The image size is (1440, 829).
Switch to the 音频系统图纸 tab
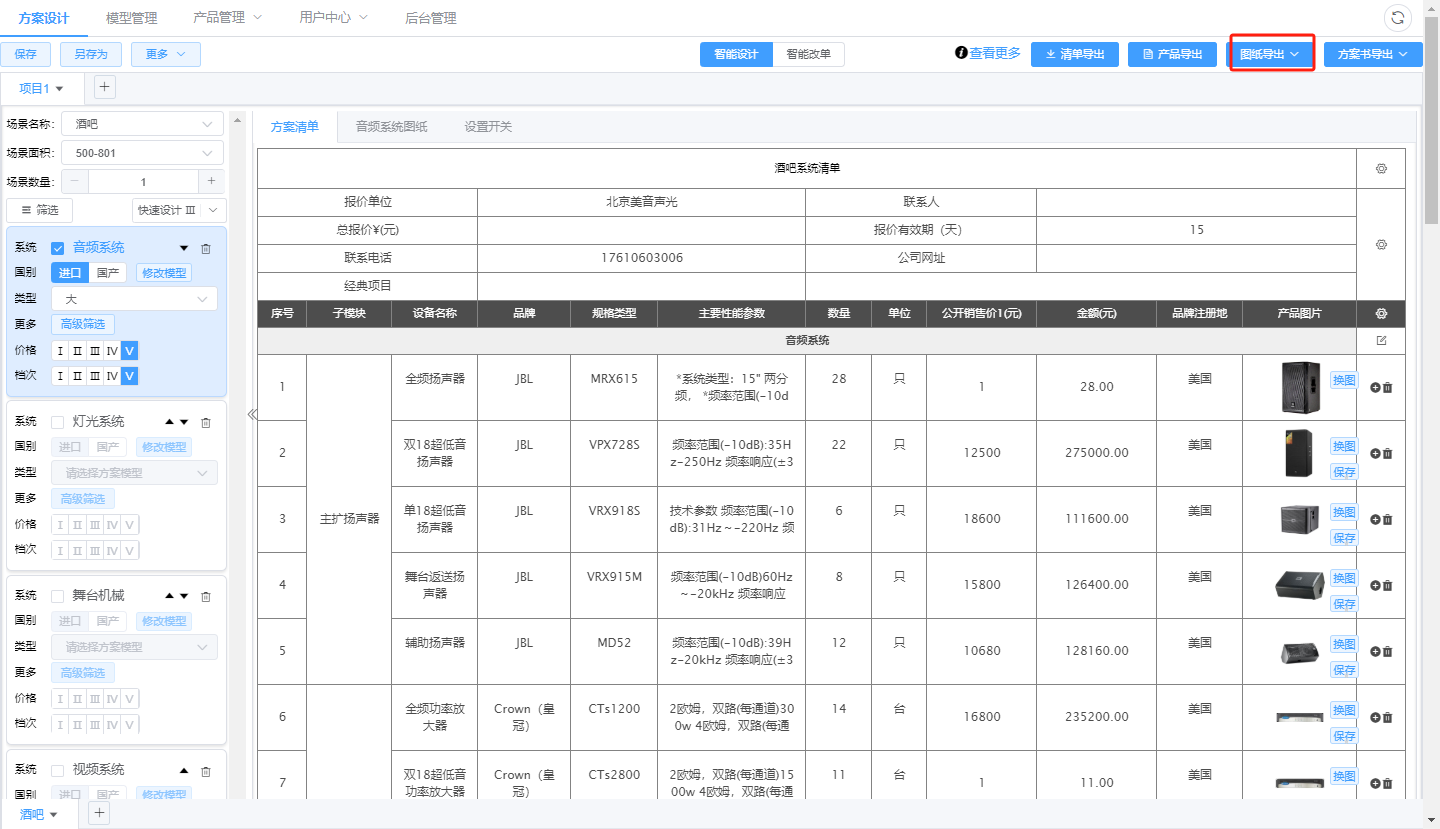[x=391, y=127]
